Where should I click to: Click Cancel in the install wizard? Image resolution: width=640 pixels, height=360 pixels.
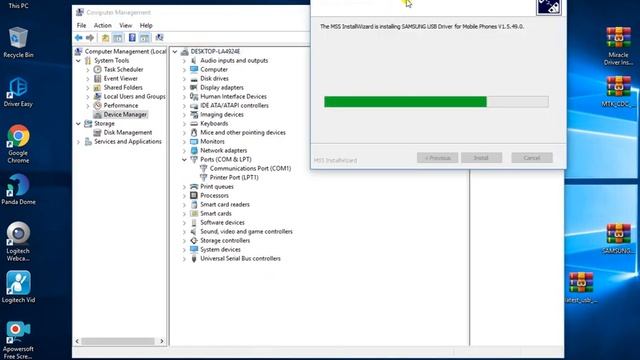pyautogui.click(x=532, y=158)
